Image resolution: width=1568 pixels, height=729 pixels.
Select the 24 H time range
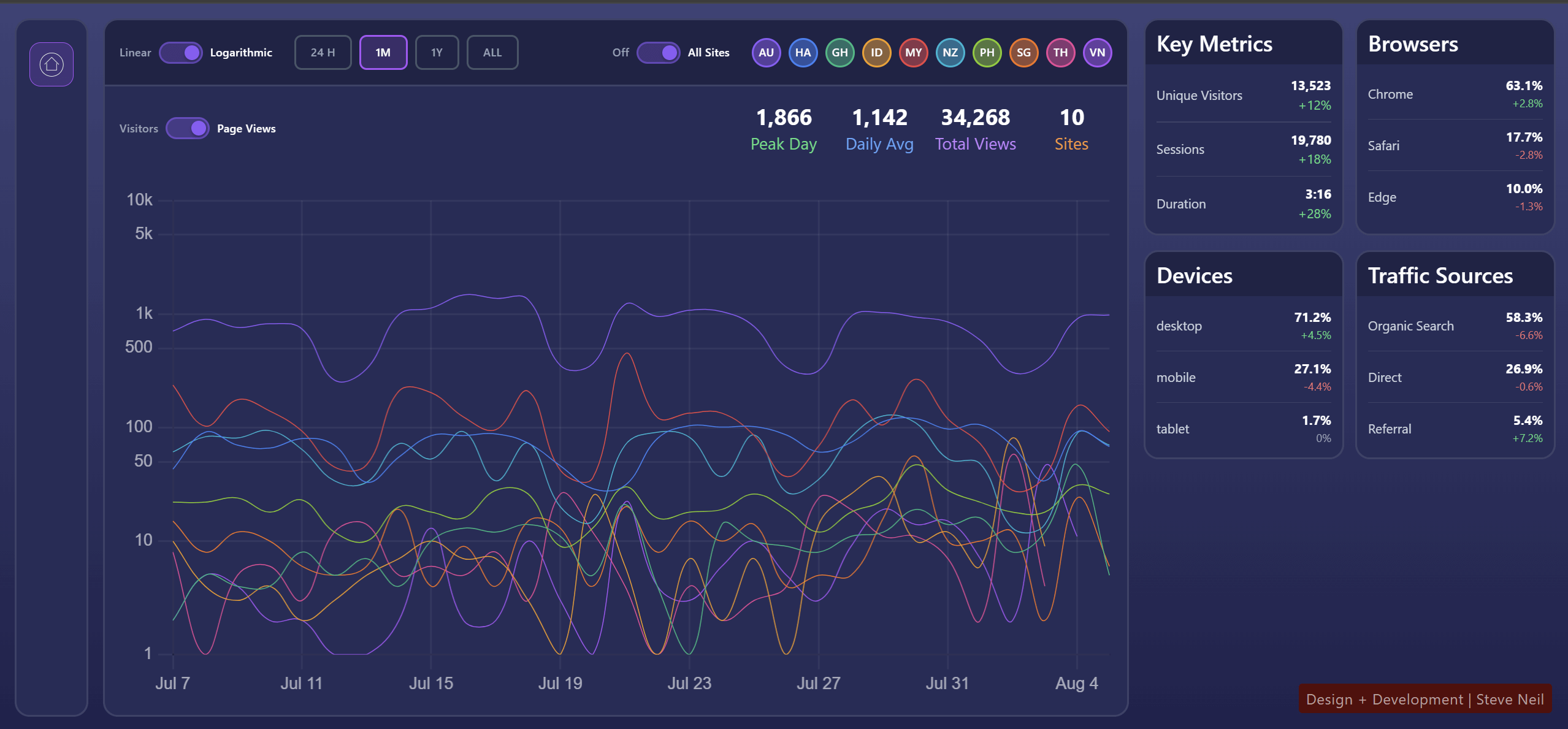[323, 53]
